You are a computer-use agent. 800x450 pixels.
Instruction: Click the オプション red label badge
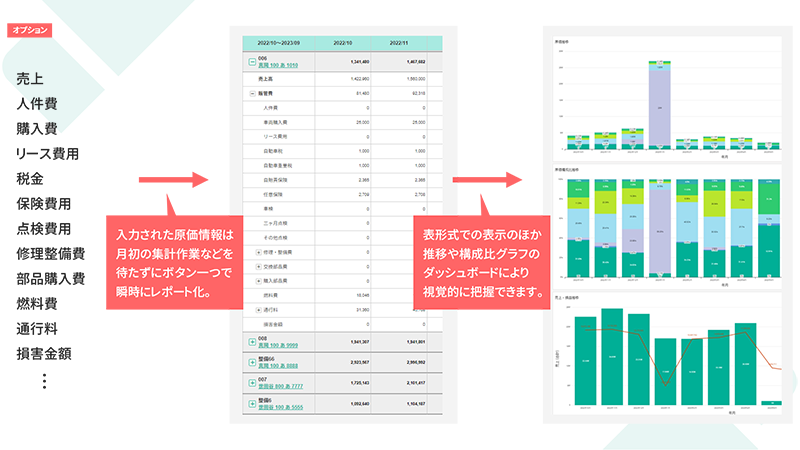click(29, 30)
